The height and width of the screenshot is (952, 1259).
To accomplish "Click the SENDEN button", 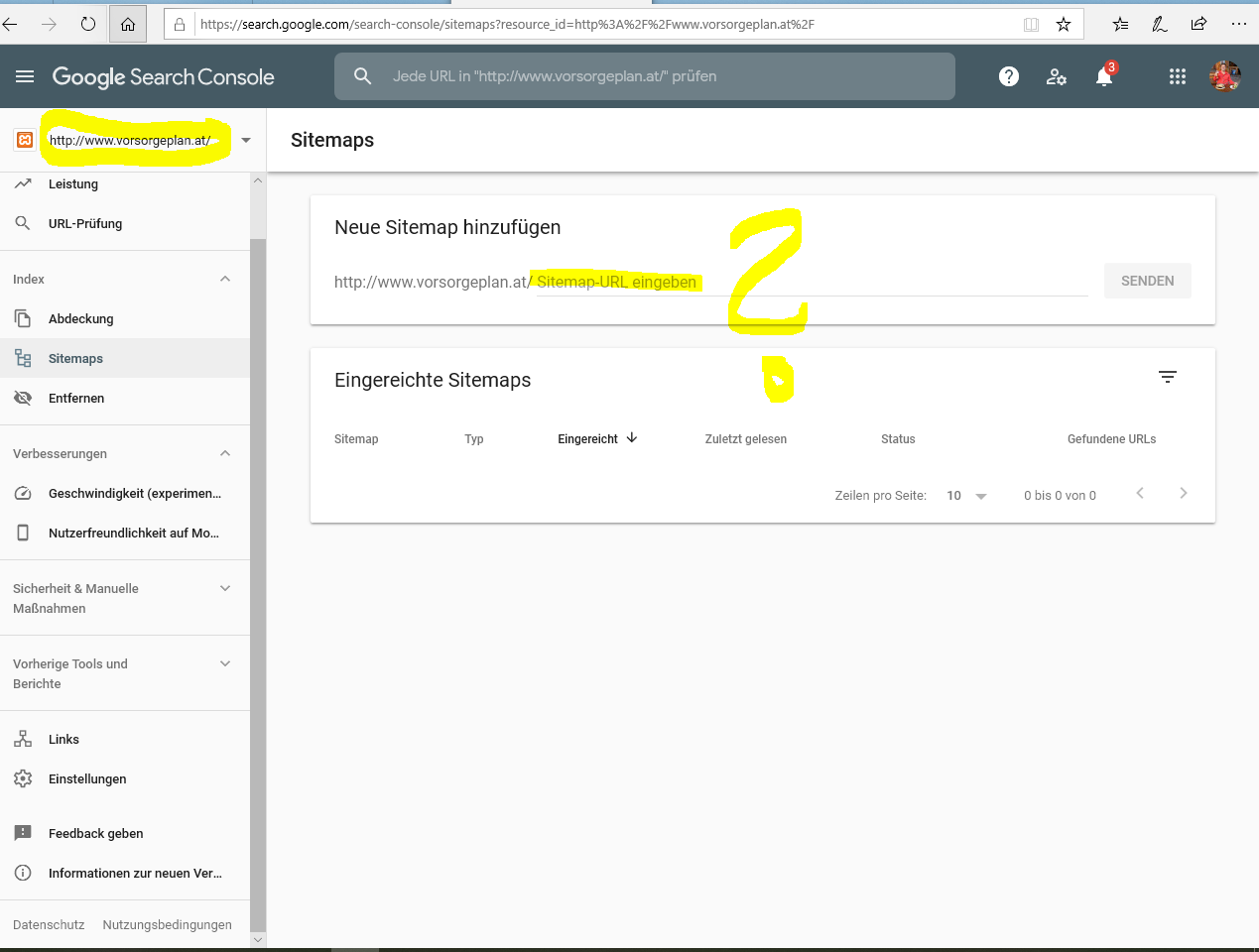I will pyautogui.click(x=1148, y=281).
